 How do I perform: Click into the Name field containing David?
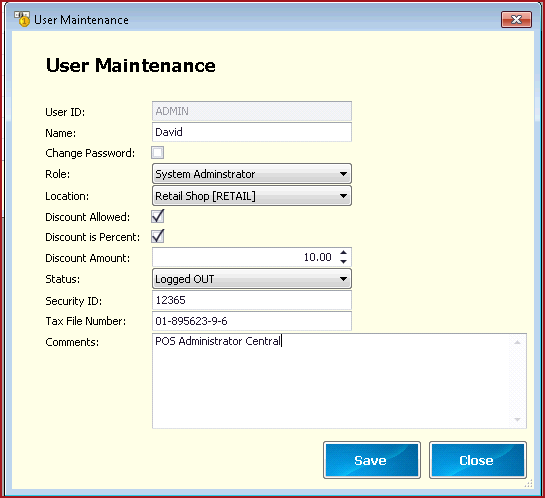(x=252, y=132)
